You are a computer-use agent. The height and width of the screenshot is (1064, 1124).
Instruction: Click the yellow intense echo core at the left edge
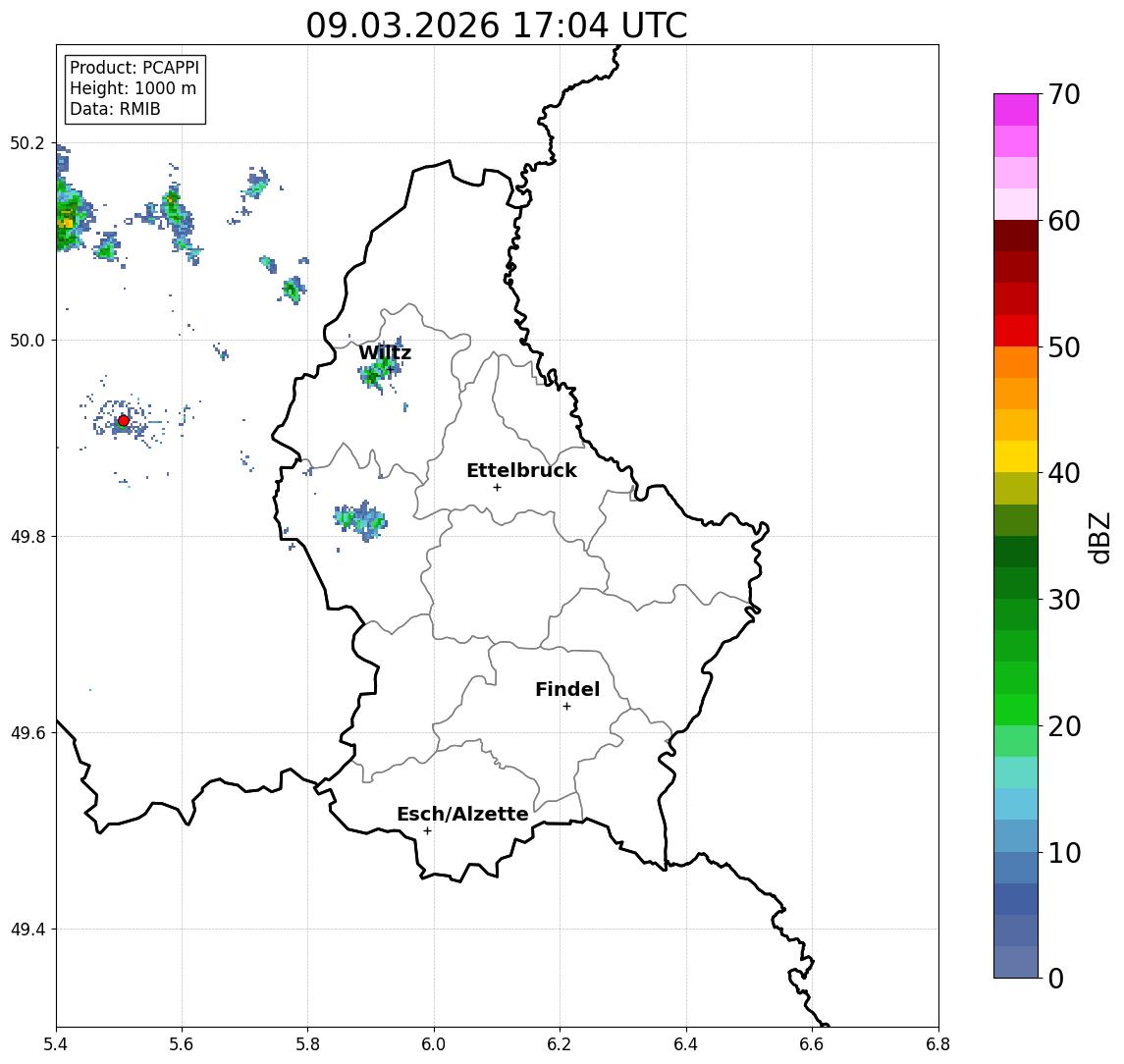point(65,223)
